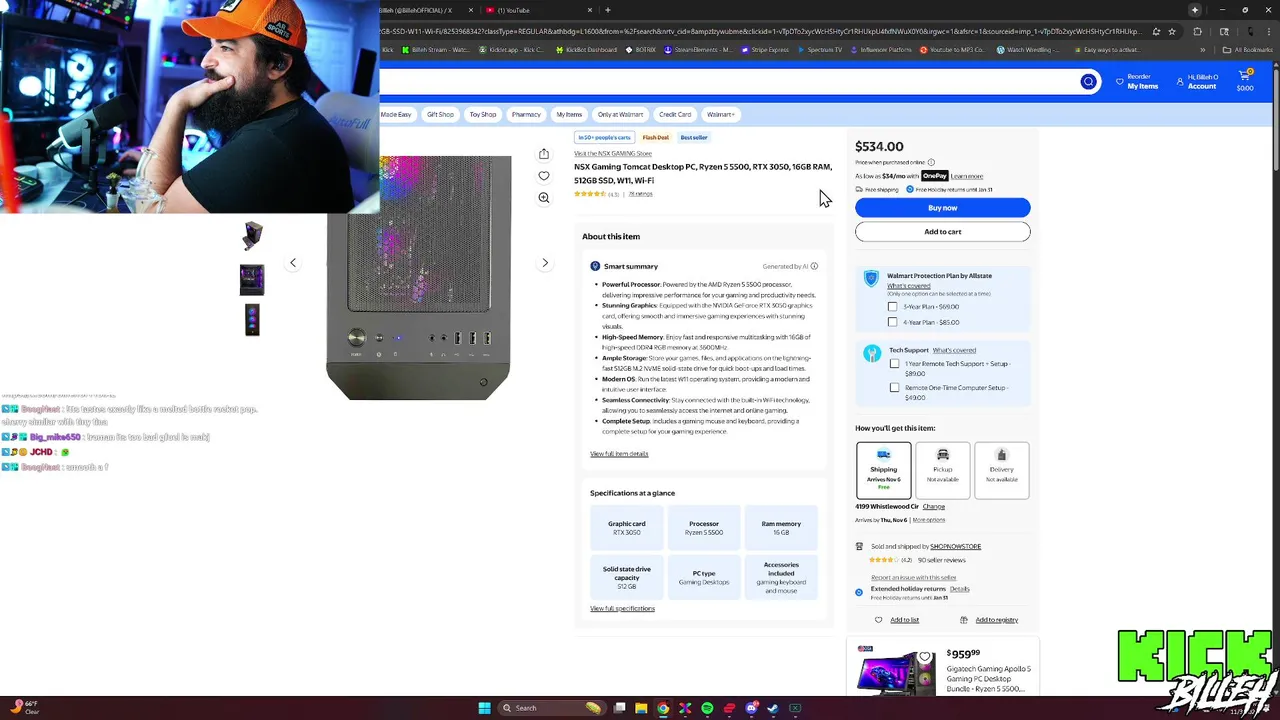Open the Account user menu
1280x720 pixels.
[x=1197, y=82]
